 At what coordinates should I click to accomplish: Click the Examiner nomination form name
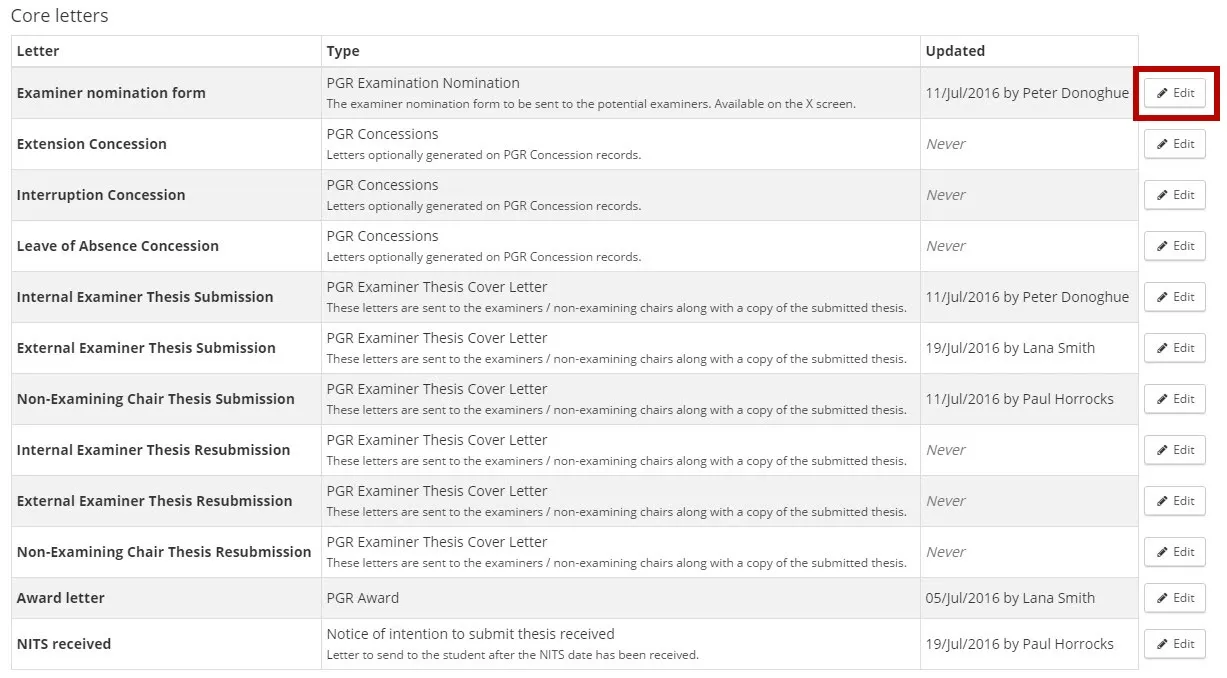pyautogui.click(x=111, y=93)
